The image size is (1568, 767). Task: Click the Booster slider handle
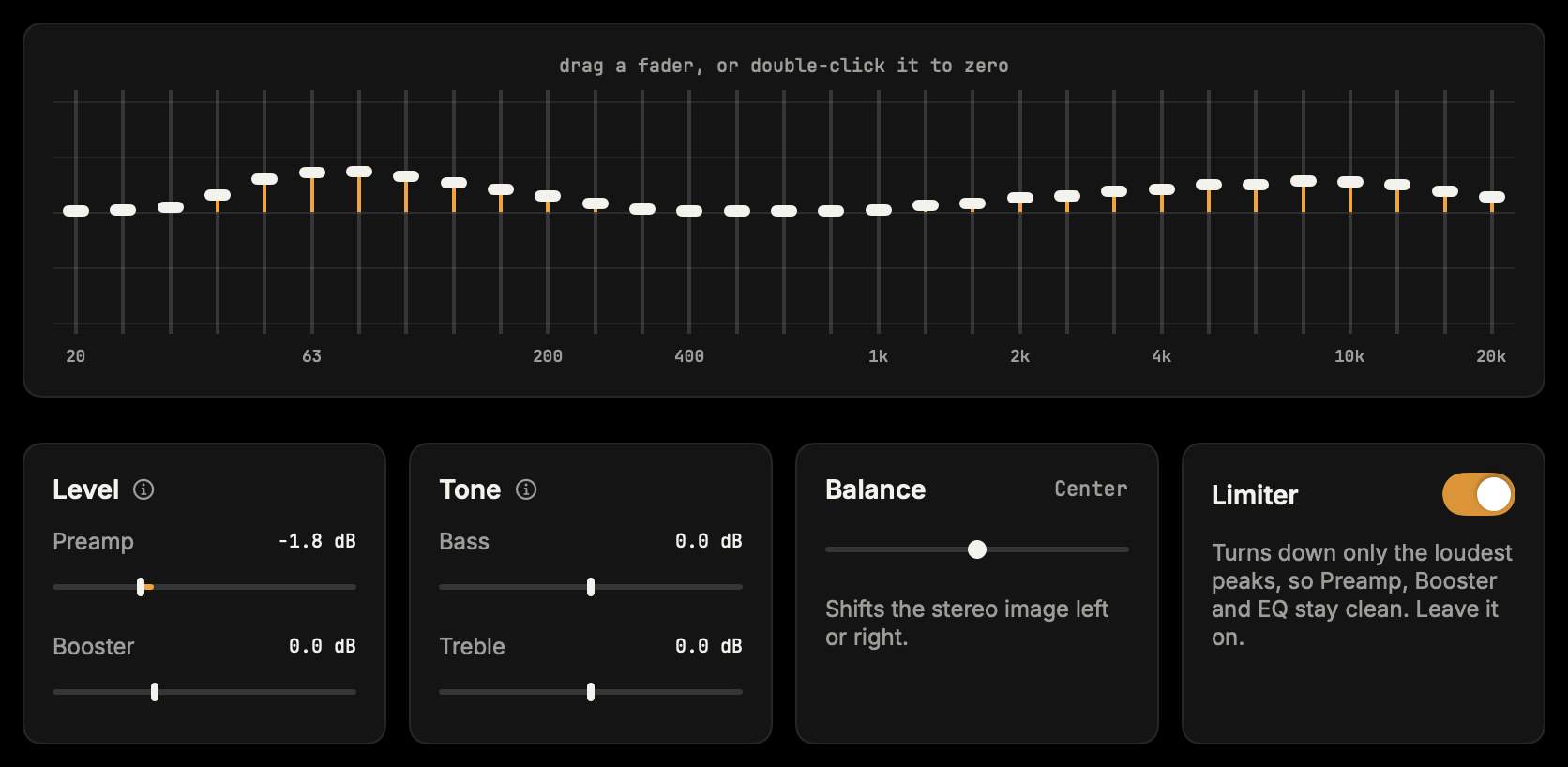(x=155, y=692)
